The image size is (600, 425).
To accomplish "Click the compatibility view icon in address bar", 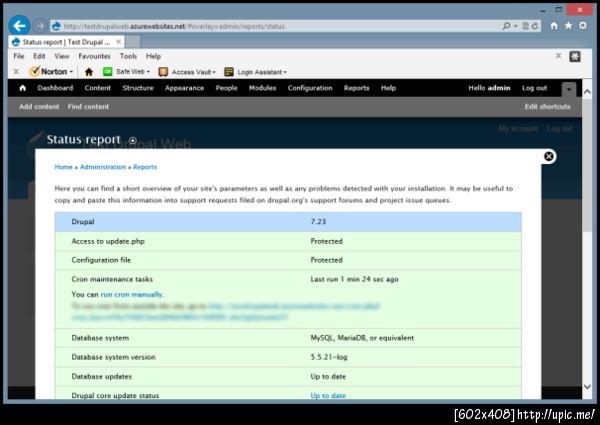I will tap(525, 26).
